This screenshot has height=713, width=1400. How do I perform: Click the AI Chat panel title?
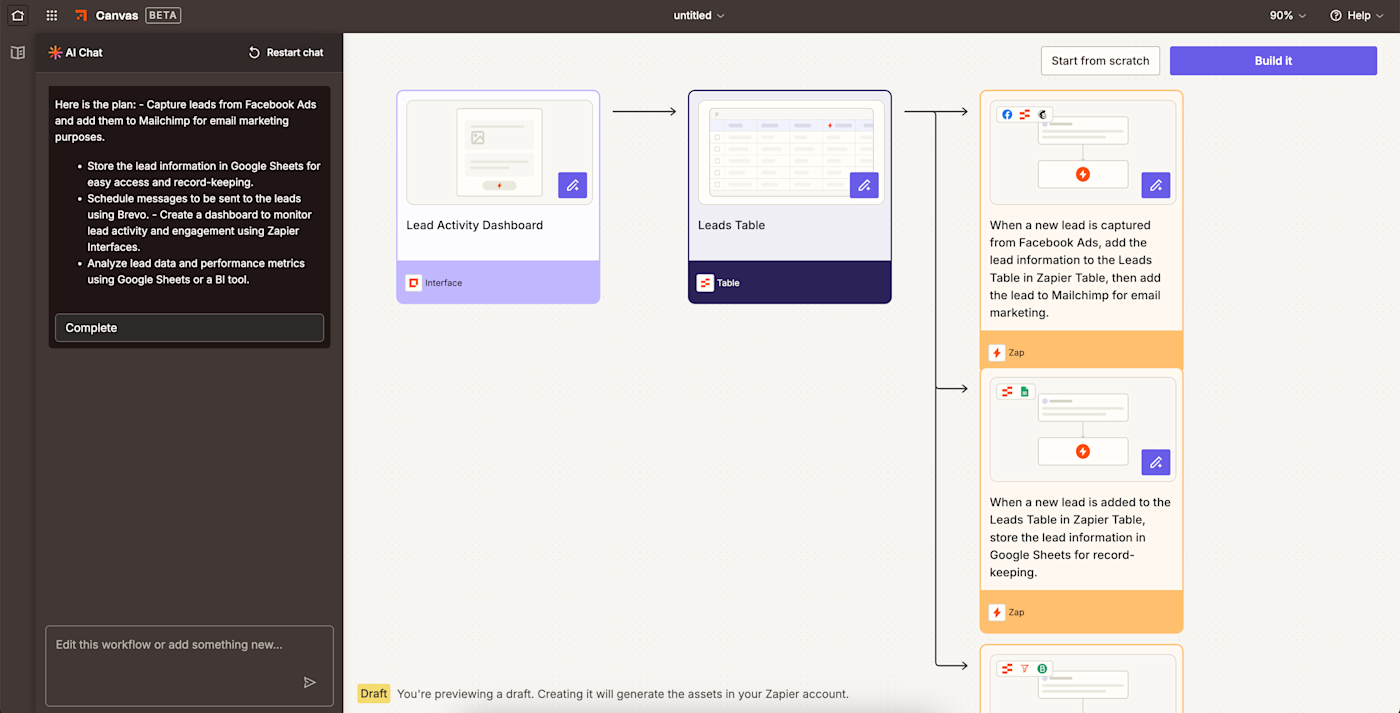tap(84, 52)
